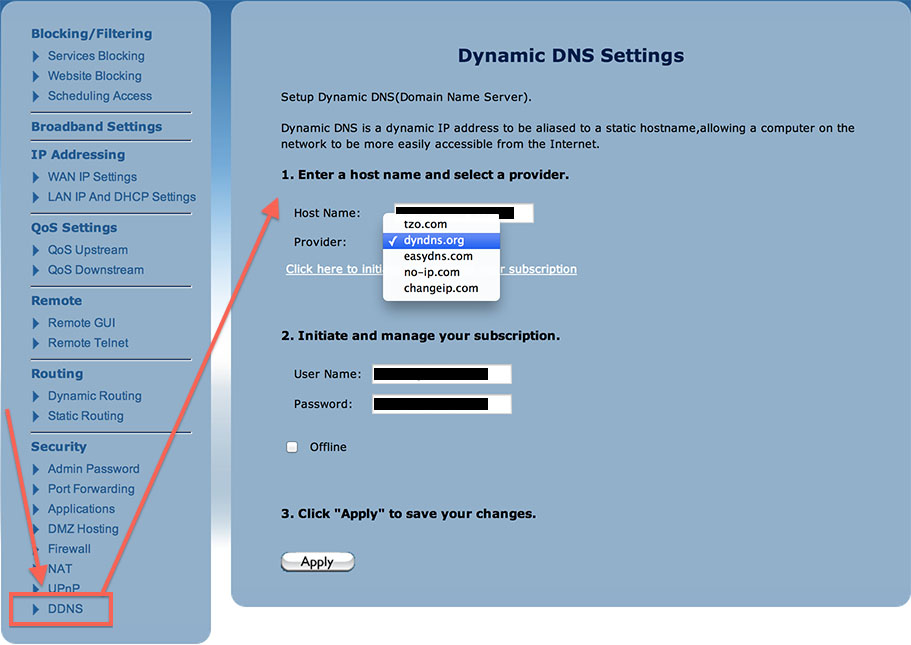The image size is (911, 645).
Task: Open the Dynamic Routing page
Action: coord(95,396)
